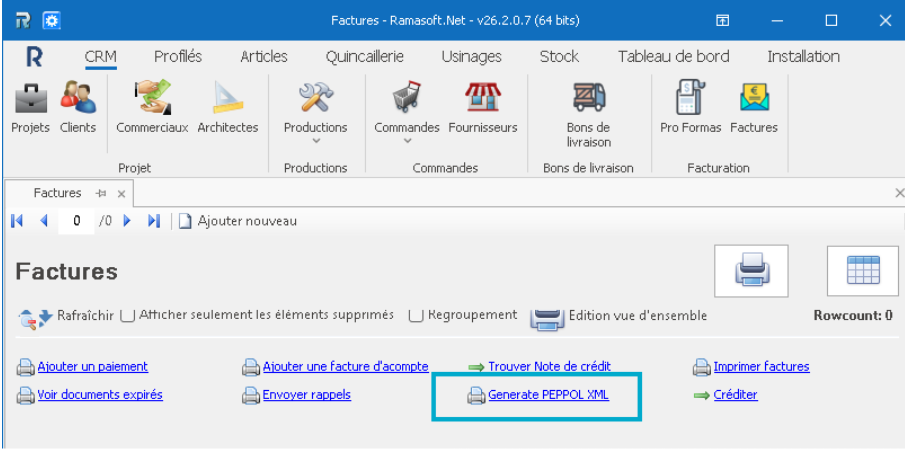
Task: Click the Commandes shopping cart icon
Action: tap(407, 97)
